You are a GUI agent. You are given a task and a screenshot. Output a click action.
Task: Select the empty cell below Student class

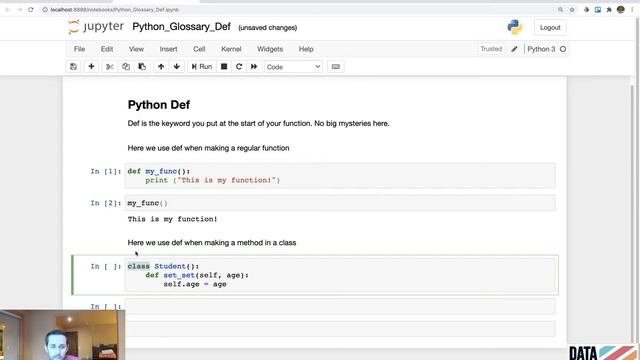click(340, 306)
